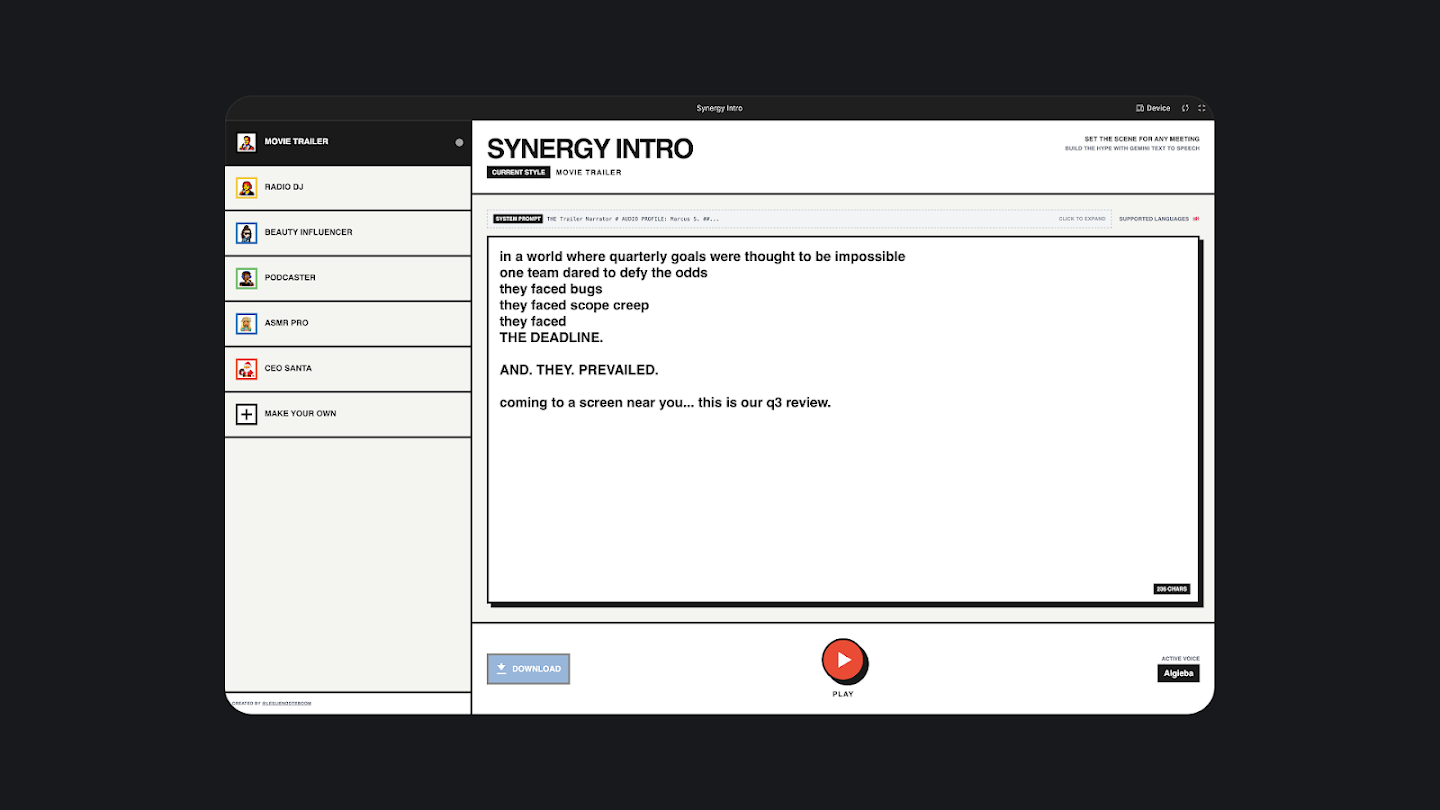Click the CEO Santa avatar icon
1440x810 pixels.
[246, 369]
